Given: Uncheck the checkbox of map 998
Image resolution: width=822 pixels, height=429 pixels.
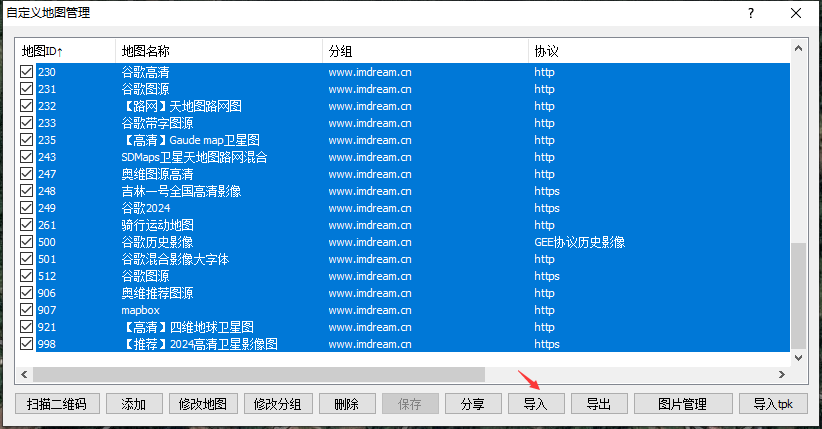Looking at the screenshot, I should point(26,344).
